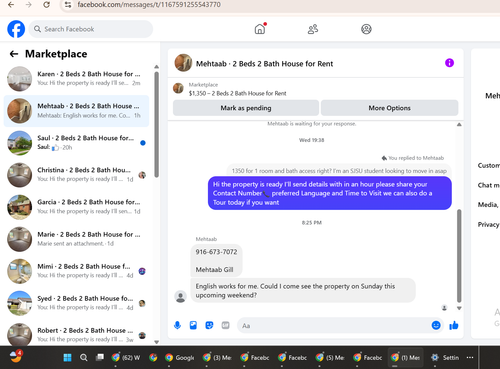Send a thumbs-up like
Screen dimensions: 500x369
[x=454, y=325]
